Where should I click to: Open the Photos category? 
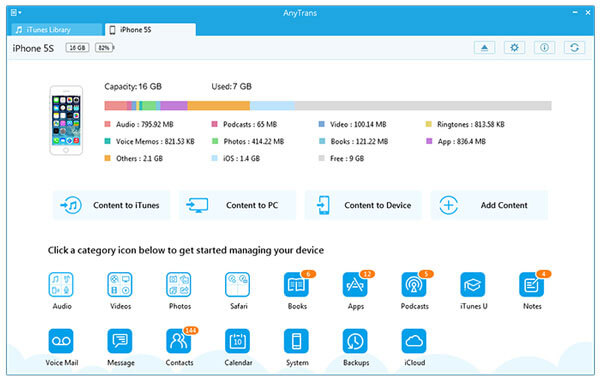pos(179,285)
